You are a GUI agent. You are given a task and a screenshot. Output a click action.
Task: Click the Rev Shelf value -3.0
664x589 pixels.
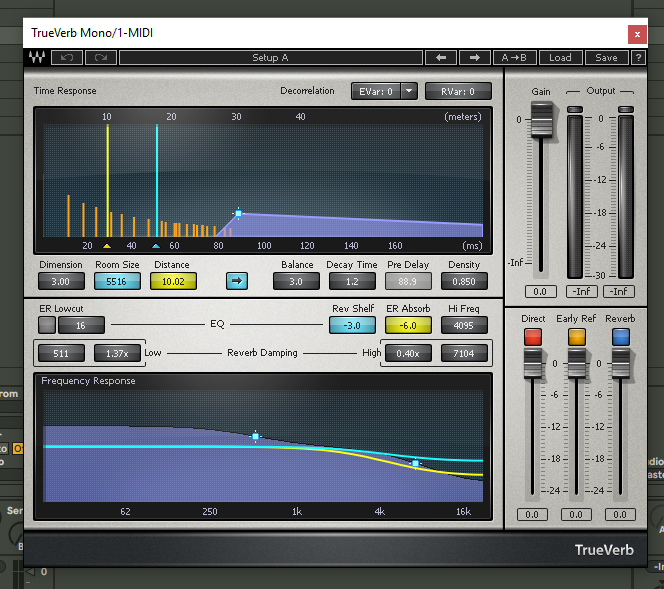pyautogui.click(x=352, y=325)
